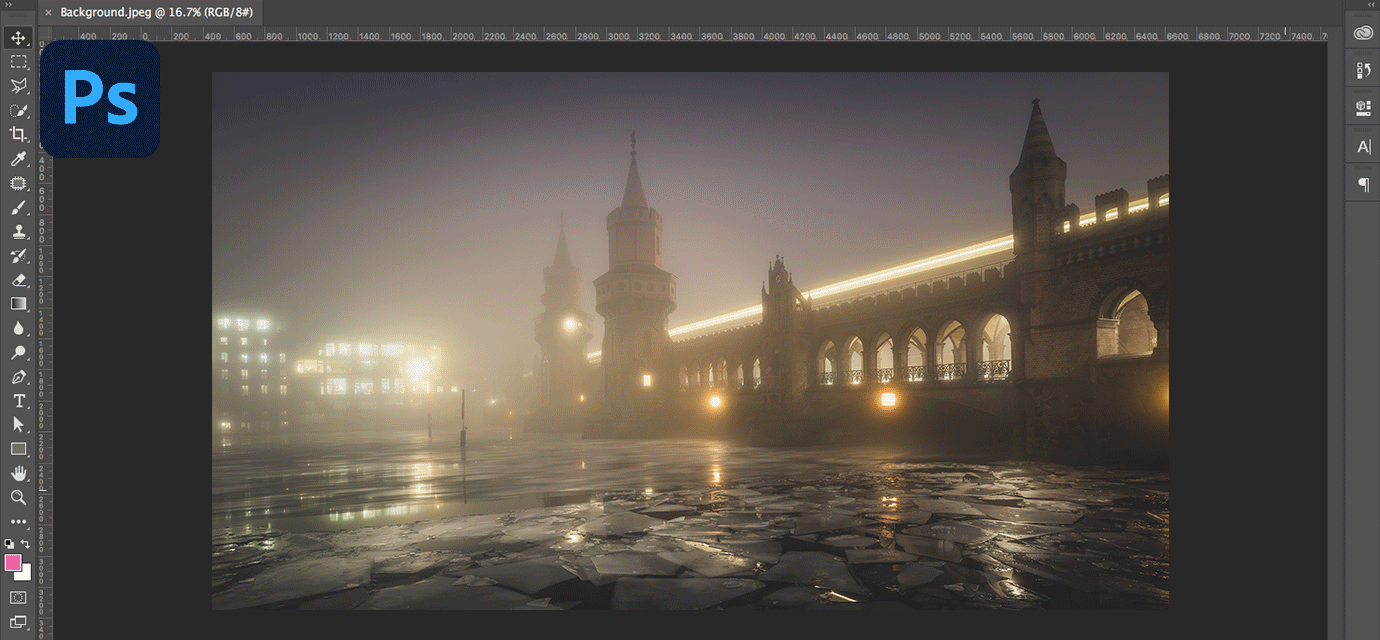1380x640 pixels.
Task: Select the Clone Stamp tool
Action: (x=18, y=231)
